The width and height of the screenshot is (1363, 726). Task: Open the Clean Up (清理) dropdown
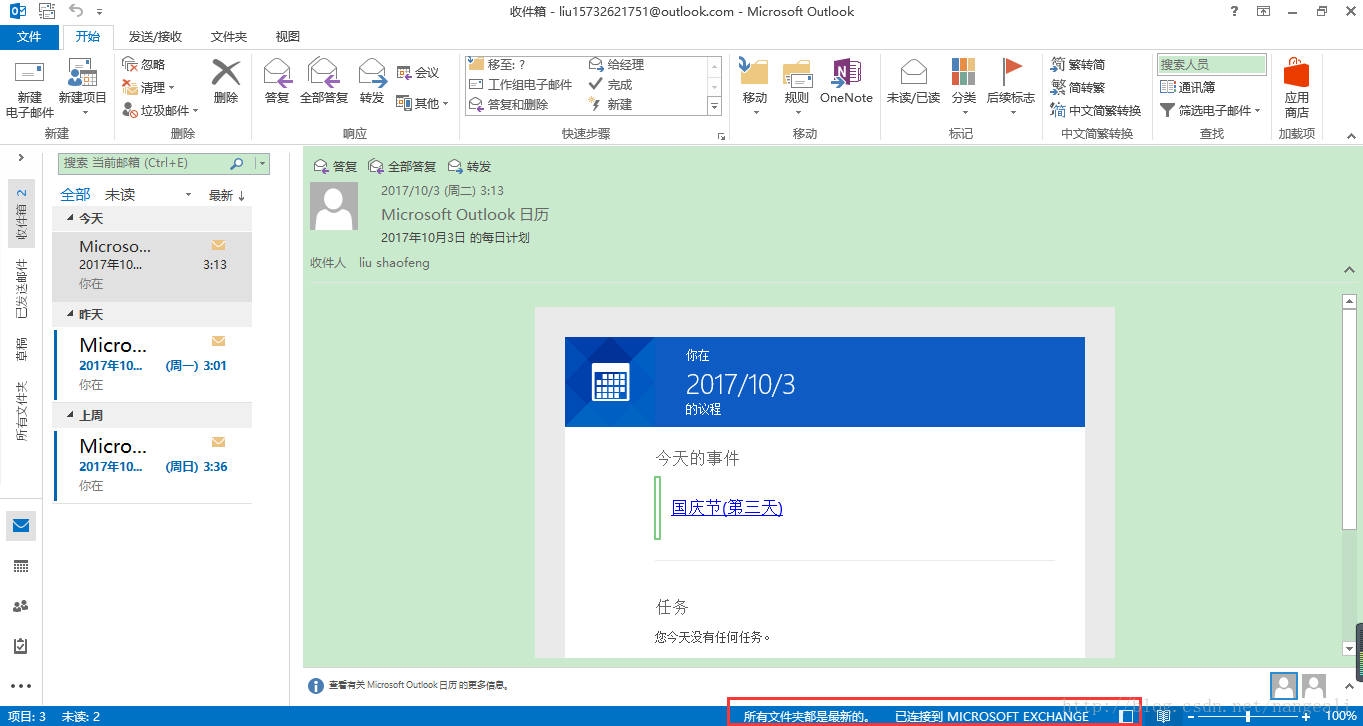[x=148, y=87]
